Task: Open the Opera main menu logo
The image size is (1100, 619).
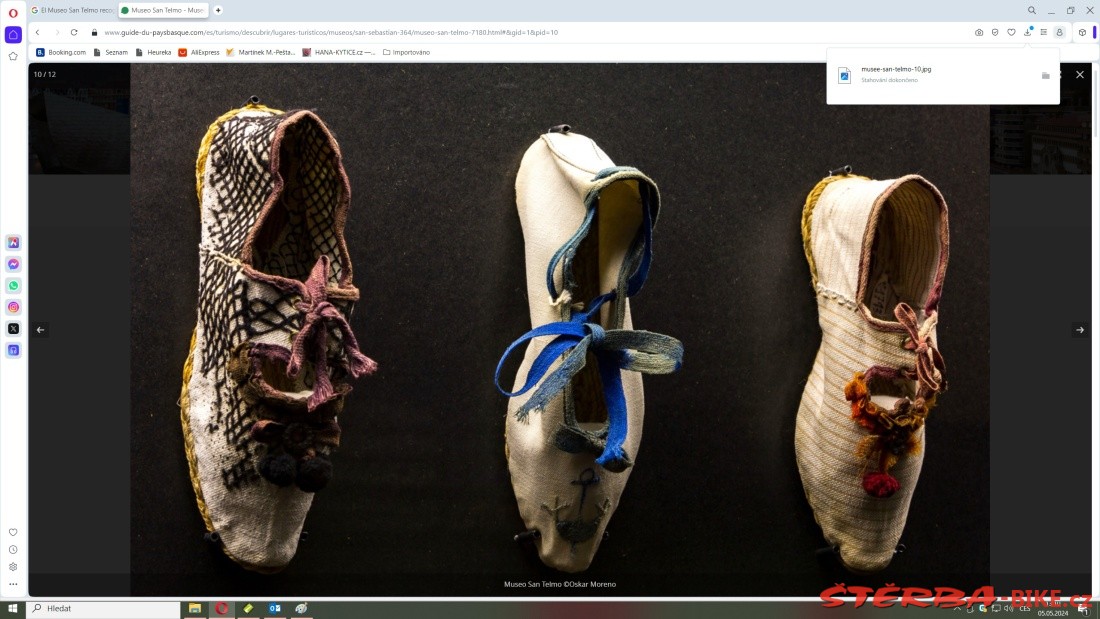Action: click(13, 13)
